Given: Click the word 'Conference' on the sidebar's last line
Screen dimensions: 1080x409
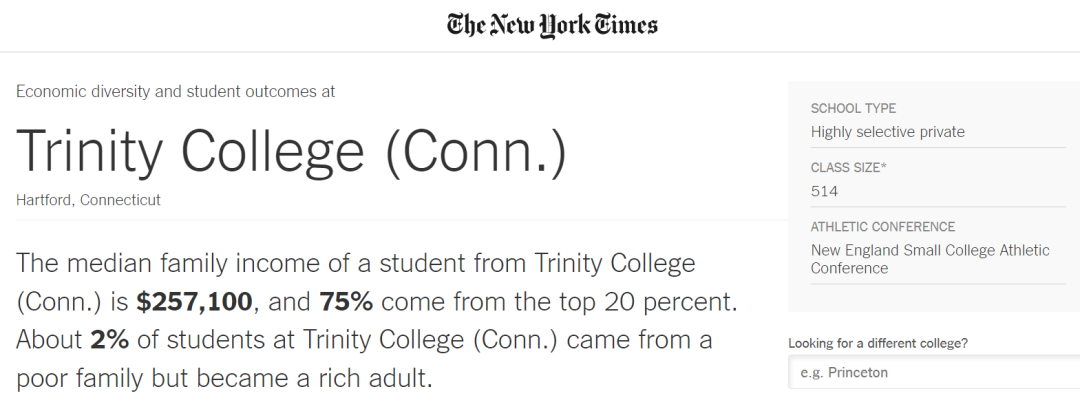Looking at the screenshot, I should pyautogui.click(x=849, y=269).
